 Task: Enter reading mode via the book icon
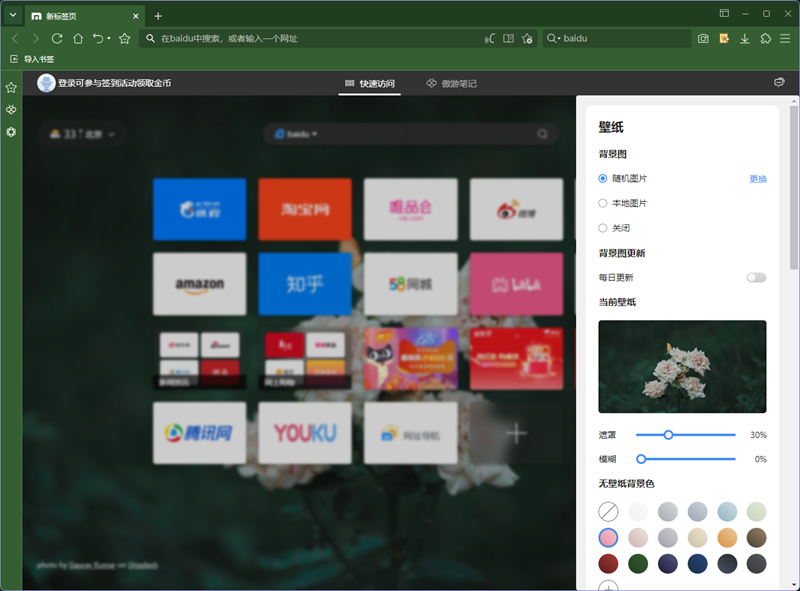[x=506, y=38]
